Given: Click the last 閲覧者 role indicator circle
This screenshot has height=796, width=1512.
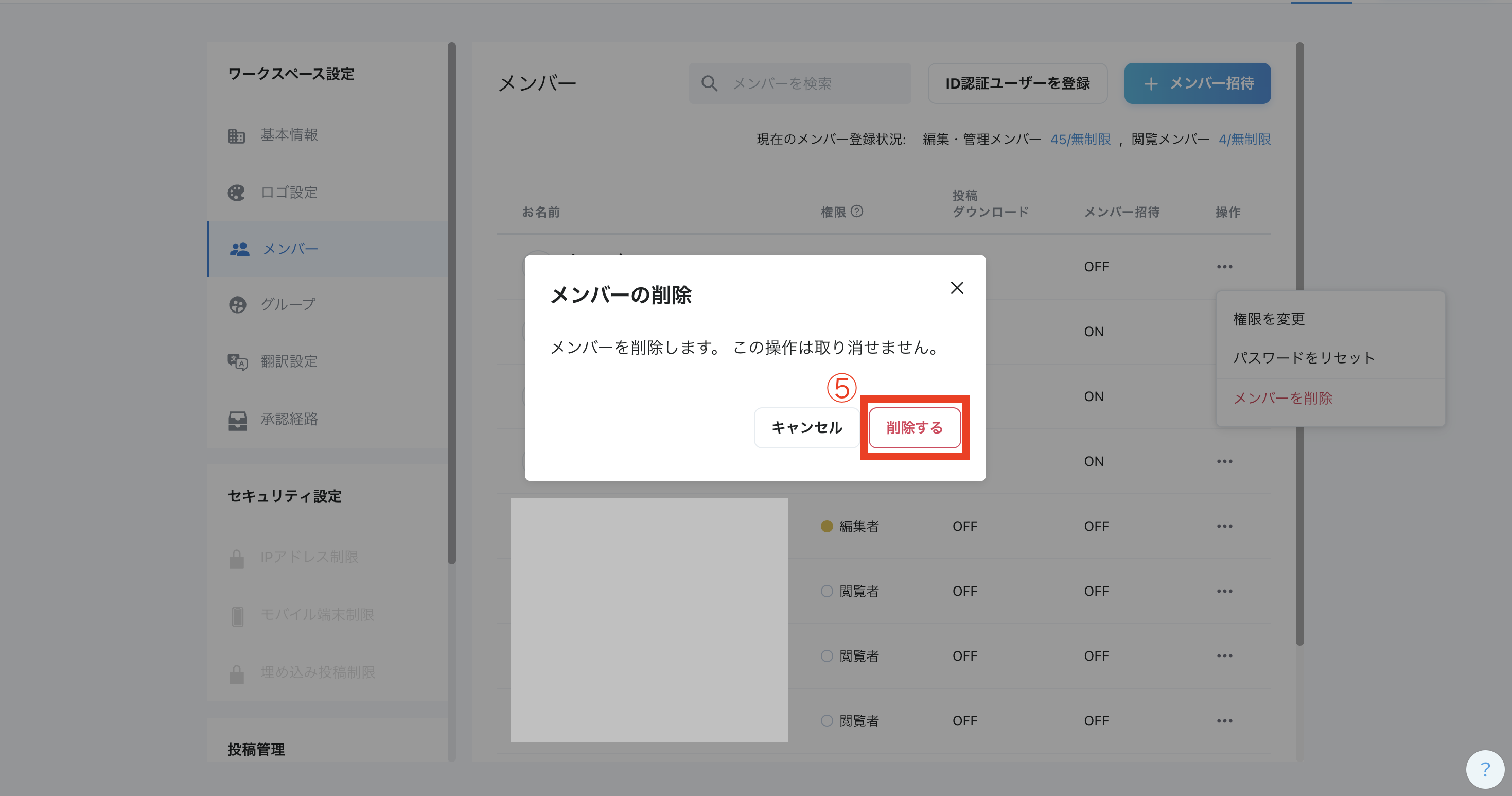Looking at the screenshot, I should [827, 721].
